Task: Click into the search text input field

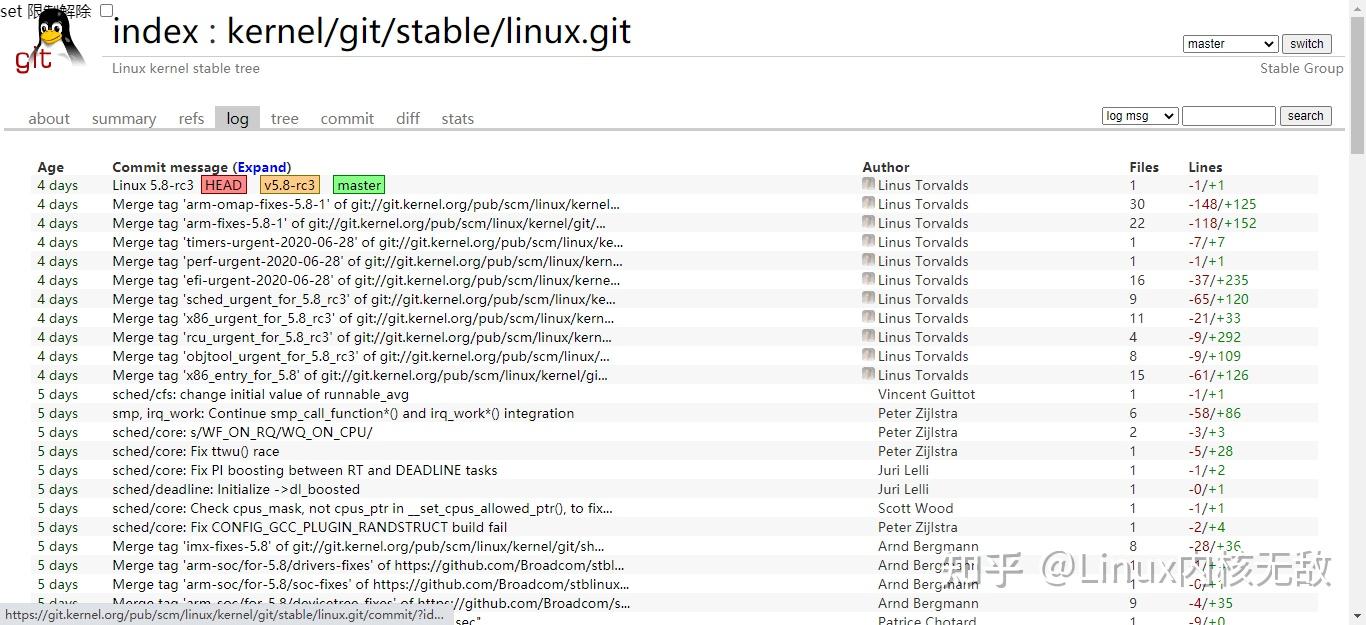Action: click(x=1228, y=115)
